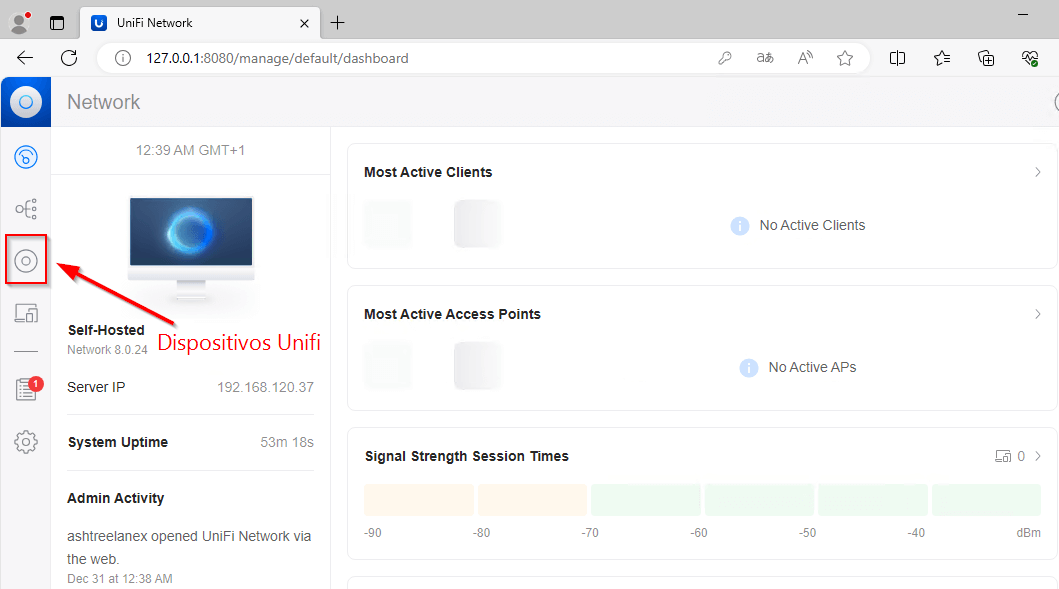Open the browser profile avatar
This screenshot has height=589, width=1059.
click(19, 22)
